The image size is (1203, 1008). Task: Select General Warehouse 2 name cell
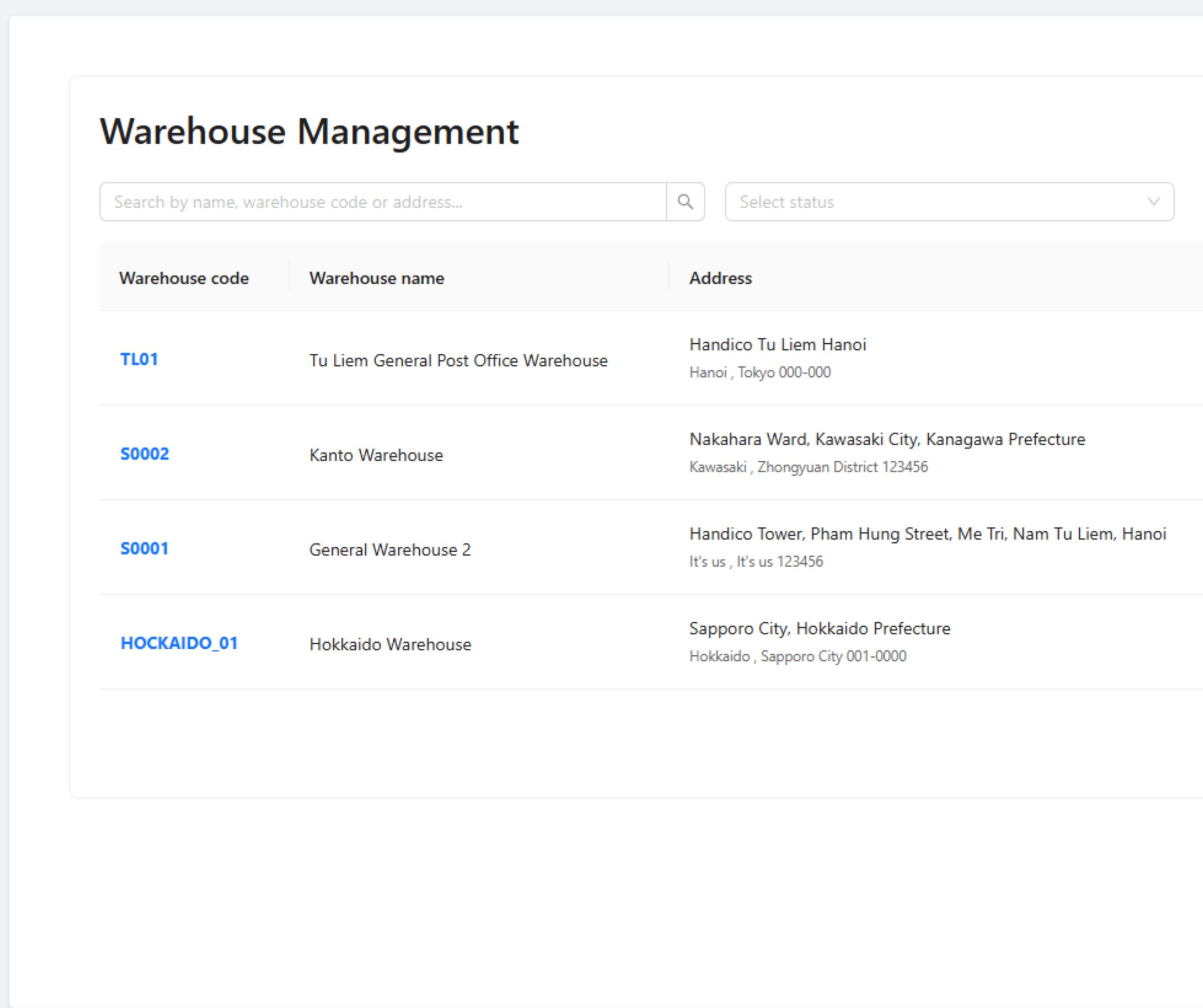390,549
